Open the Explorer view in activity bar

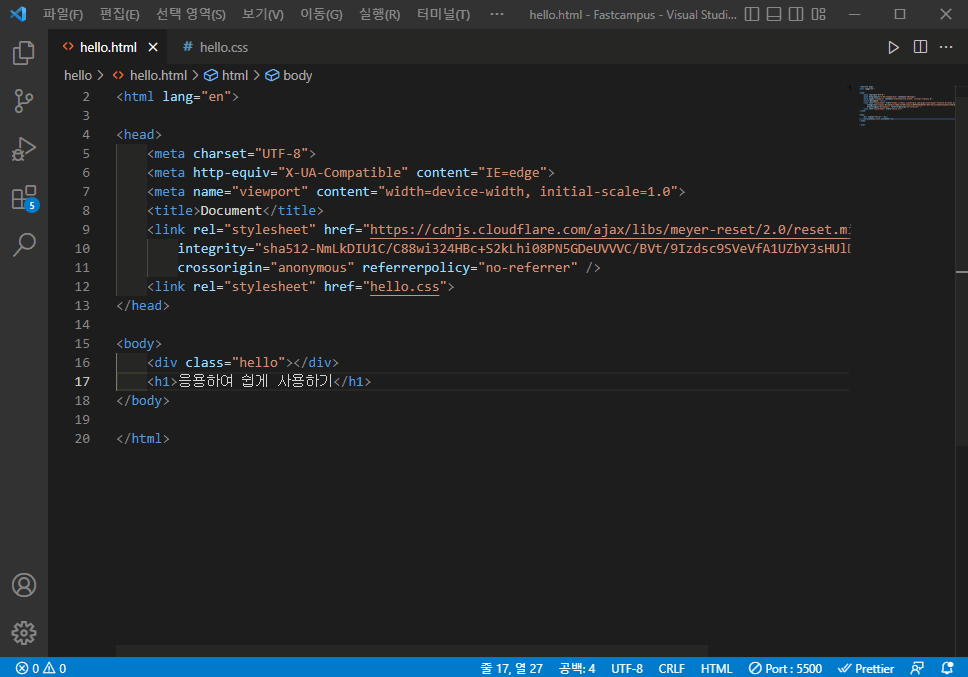tap(23, 53)
